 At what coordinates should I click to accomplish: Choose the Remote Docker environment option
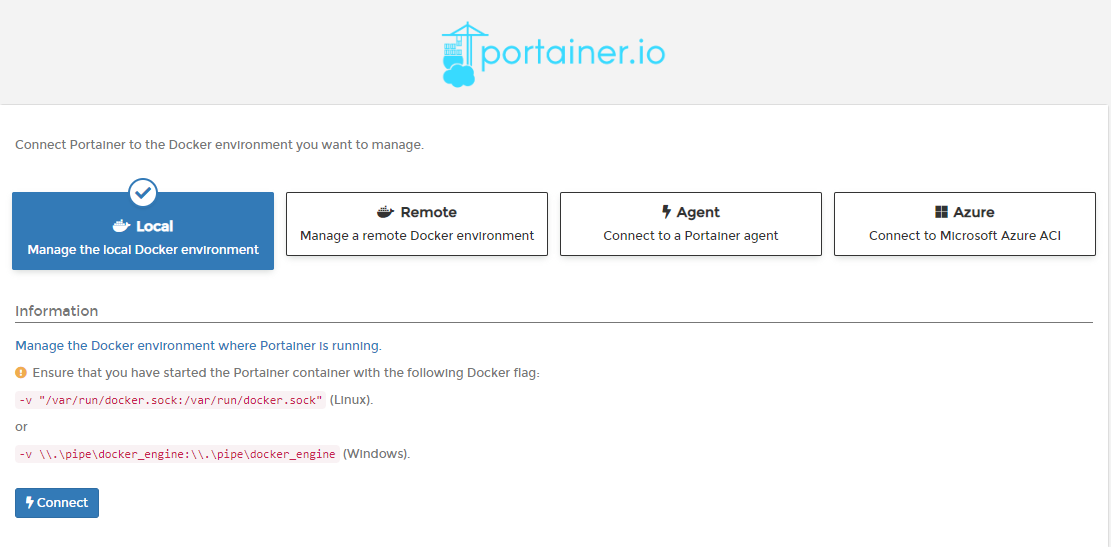pos(417,224)
